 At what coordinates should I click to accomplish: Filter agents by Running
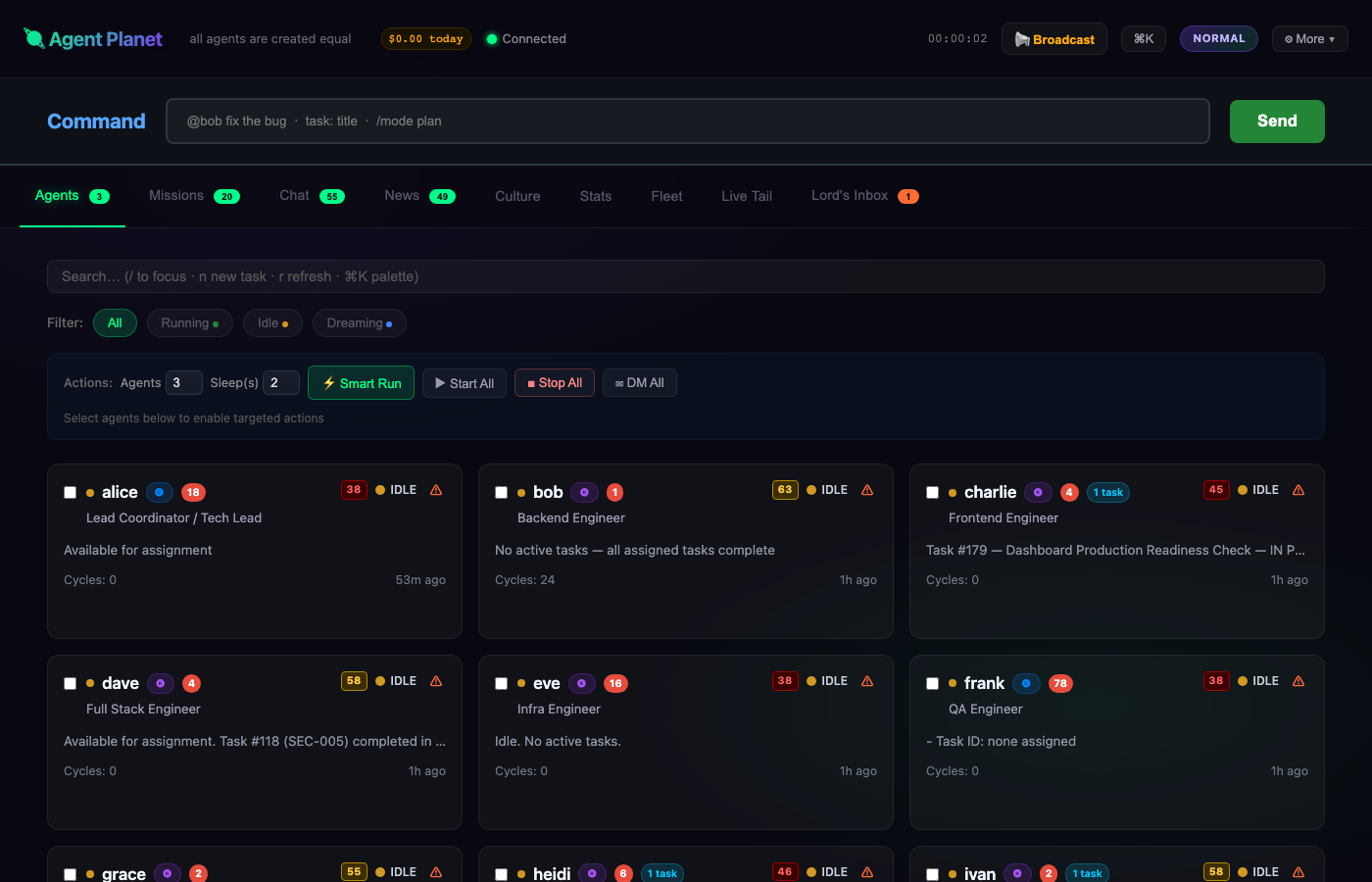tap(190, 322)
